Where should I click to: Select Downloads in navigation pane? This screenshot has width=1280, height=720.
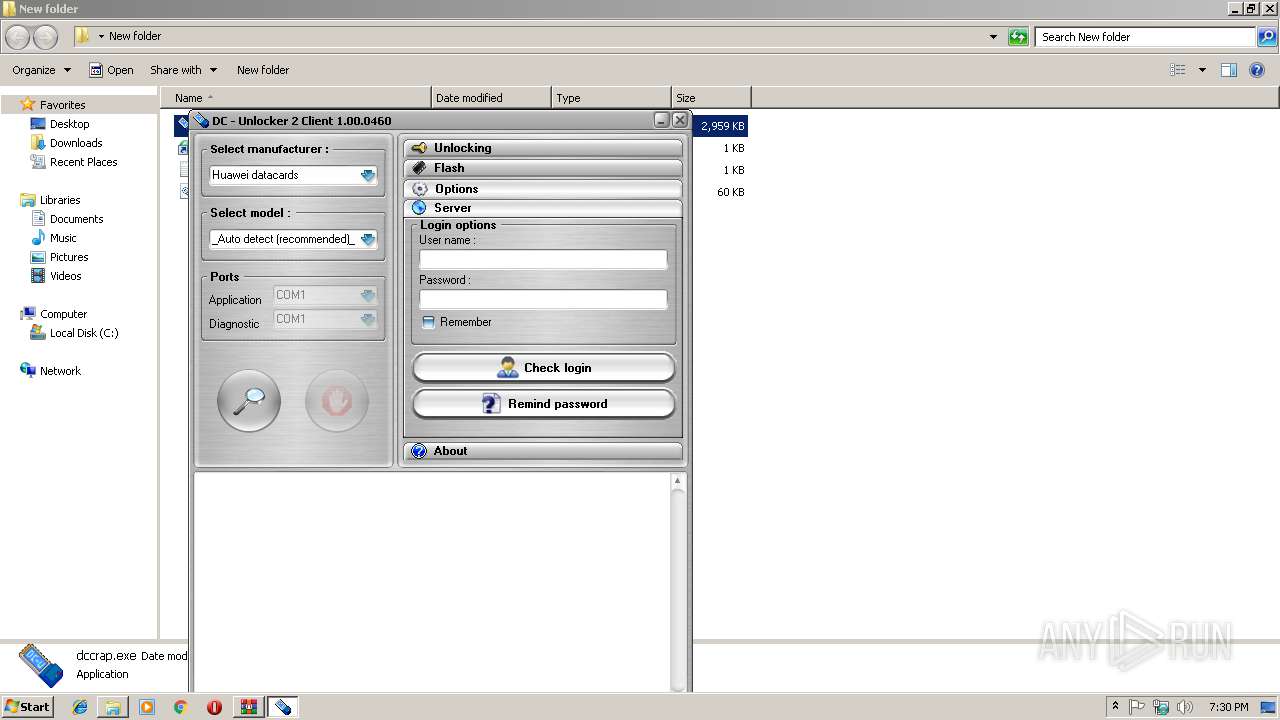(x=76, y=143)
